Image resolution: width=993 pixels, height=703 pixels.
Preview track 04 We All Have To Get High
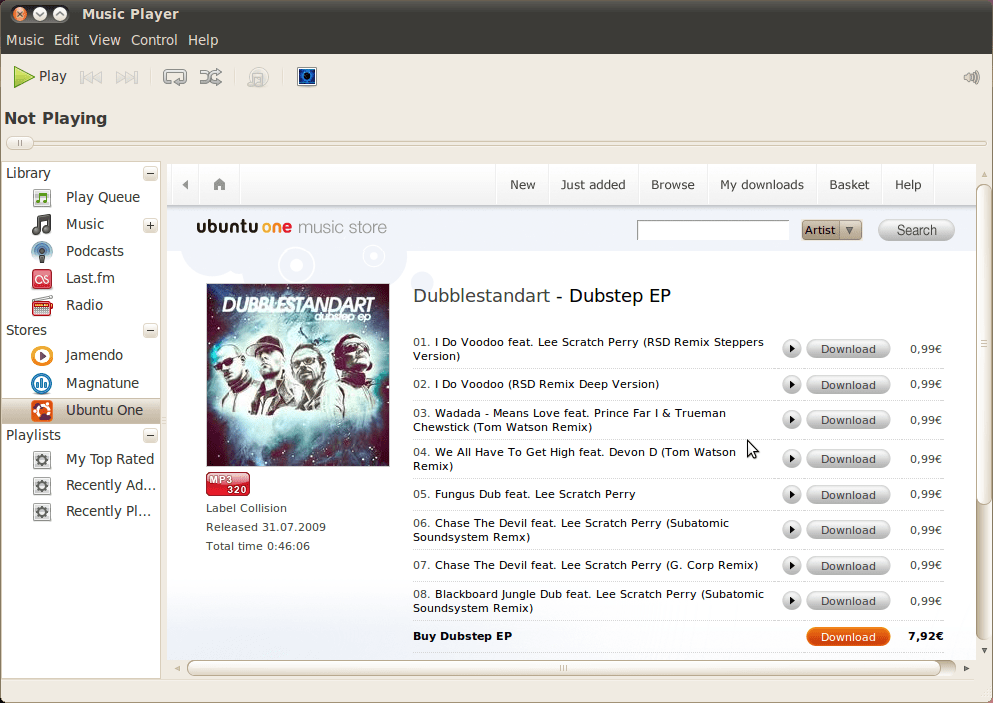[791, 459]
